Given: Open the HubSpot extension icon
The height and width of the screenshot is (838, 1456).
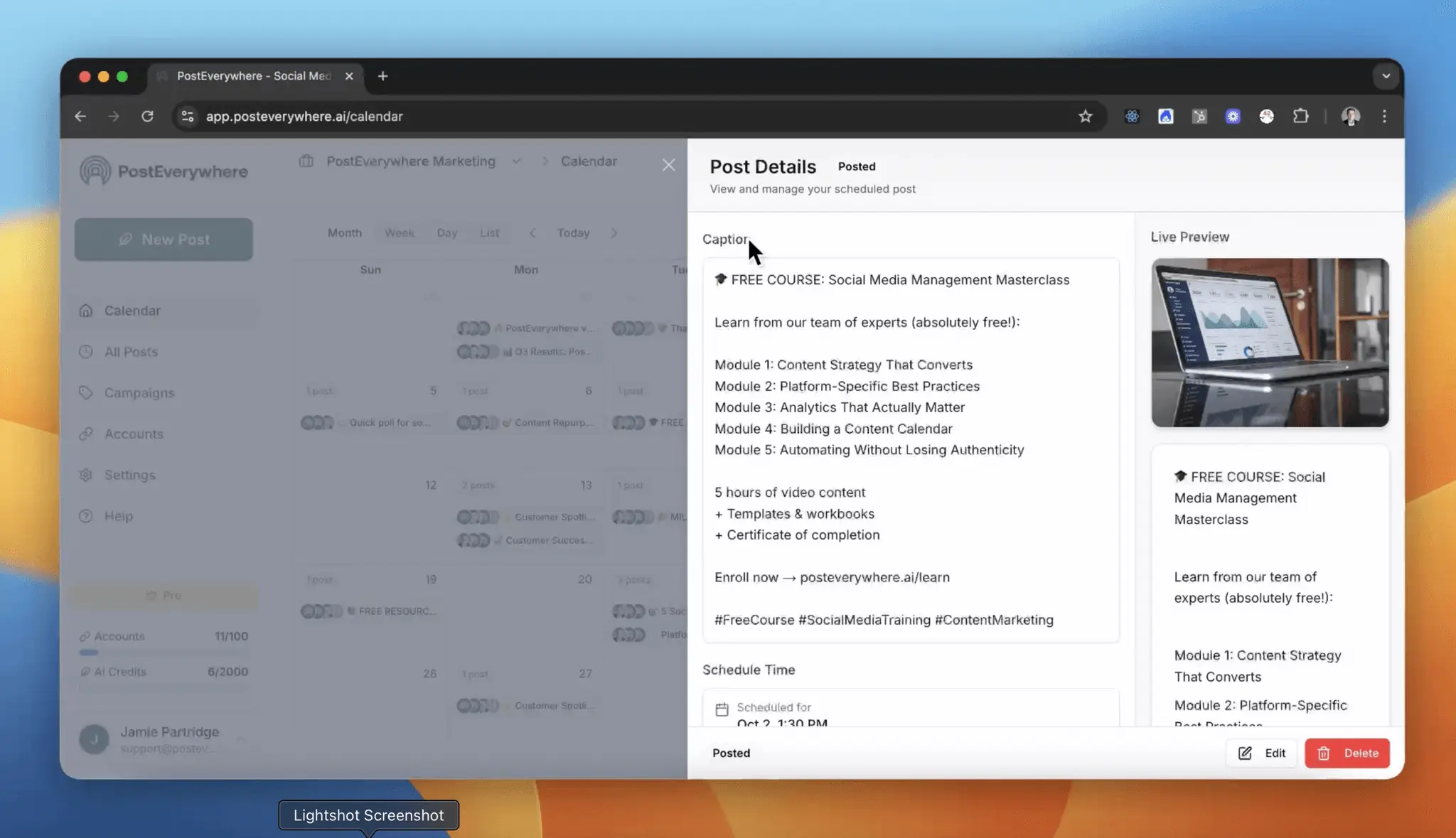Looking at the screenshot, I should pyautogui.click(x=1199, y=116).
